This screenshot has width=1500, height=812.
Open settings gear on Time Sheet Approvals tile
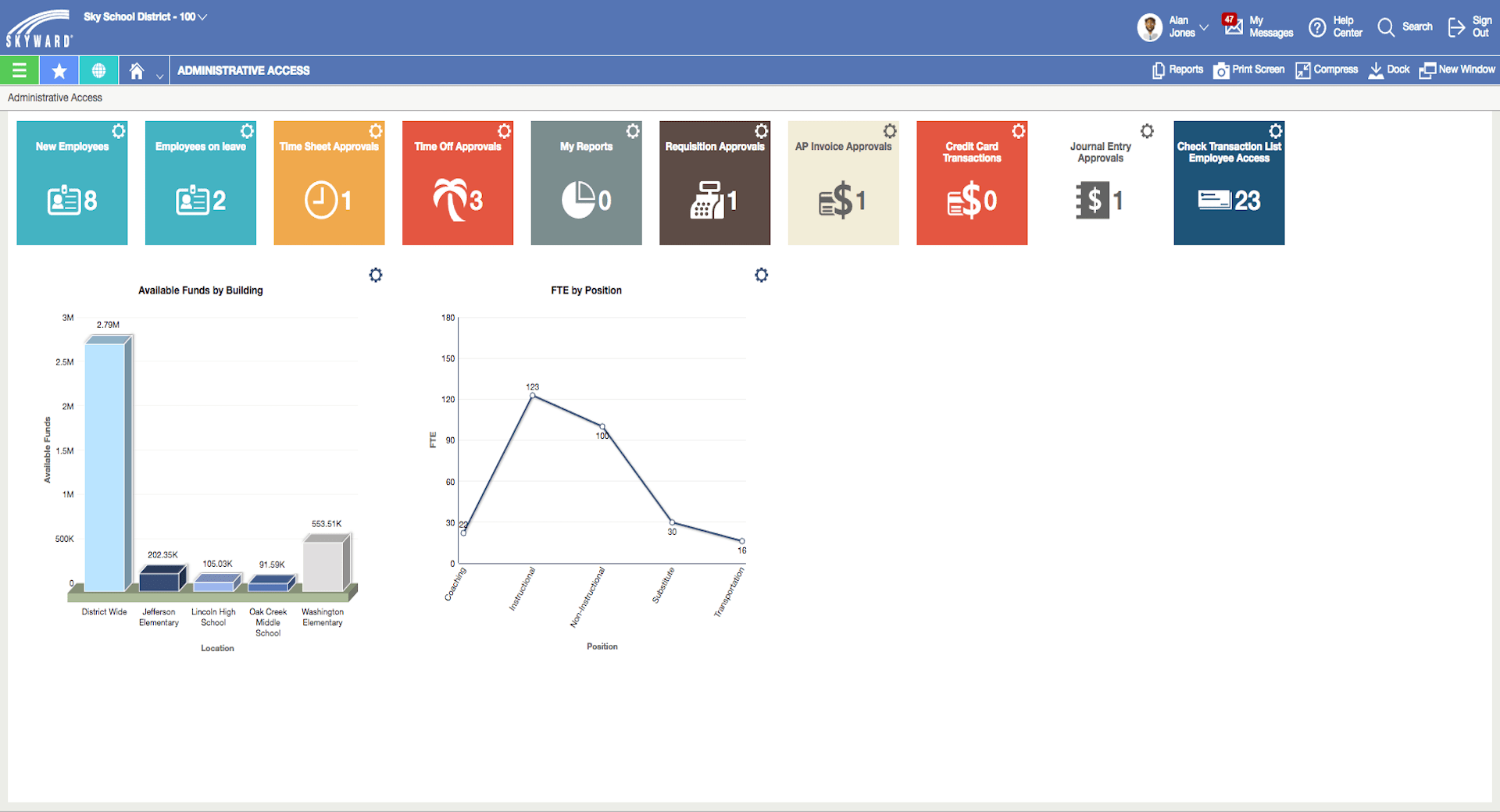(376, 130)
